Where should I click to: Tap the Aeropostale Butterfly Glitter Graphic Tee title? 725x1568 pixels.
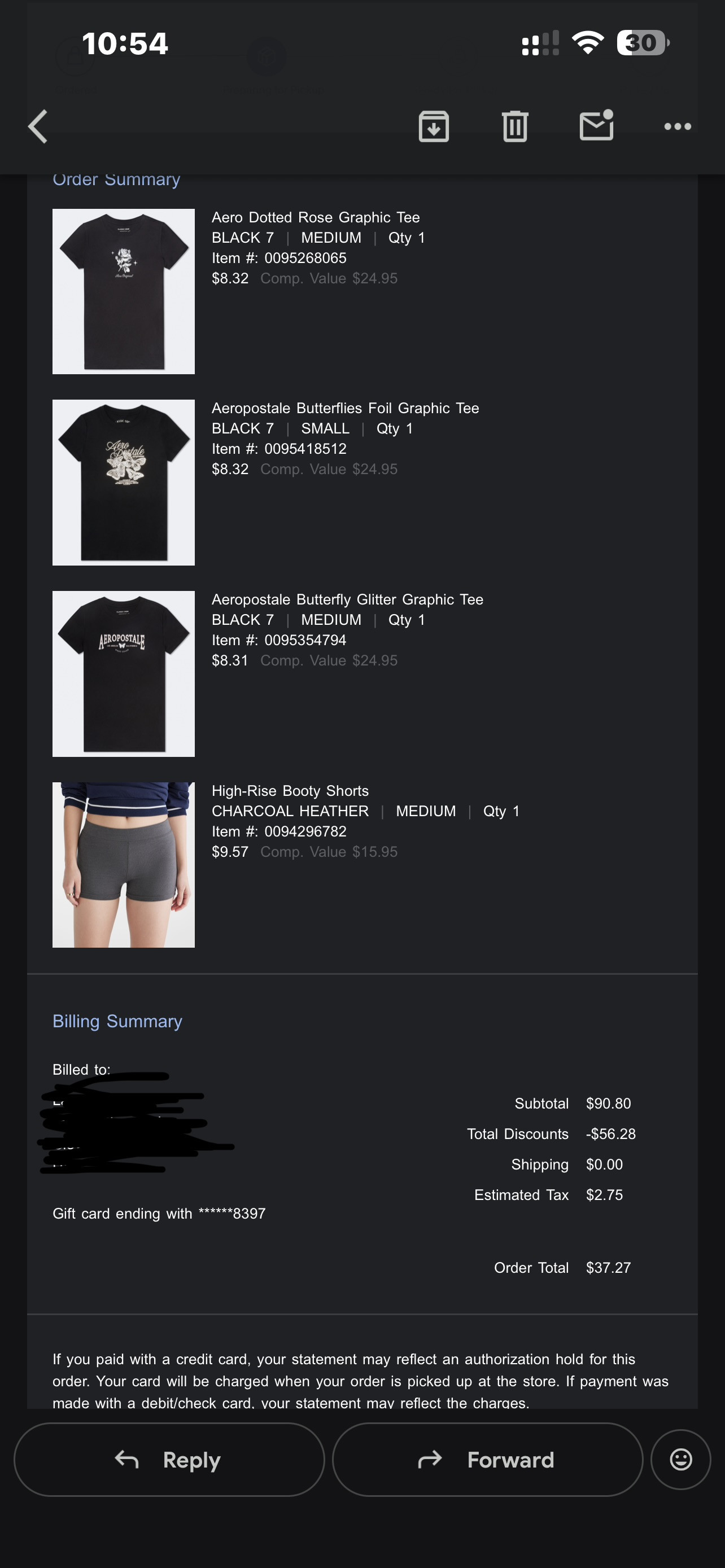(347, 599)
